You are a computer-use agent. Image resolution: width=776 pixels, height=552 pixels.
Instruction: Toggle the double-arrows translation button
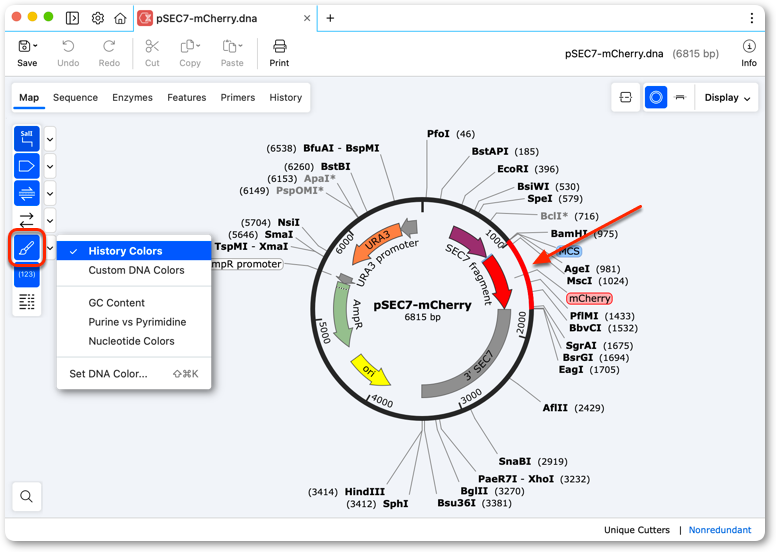[x=27, y=220]
